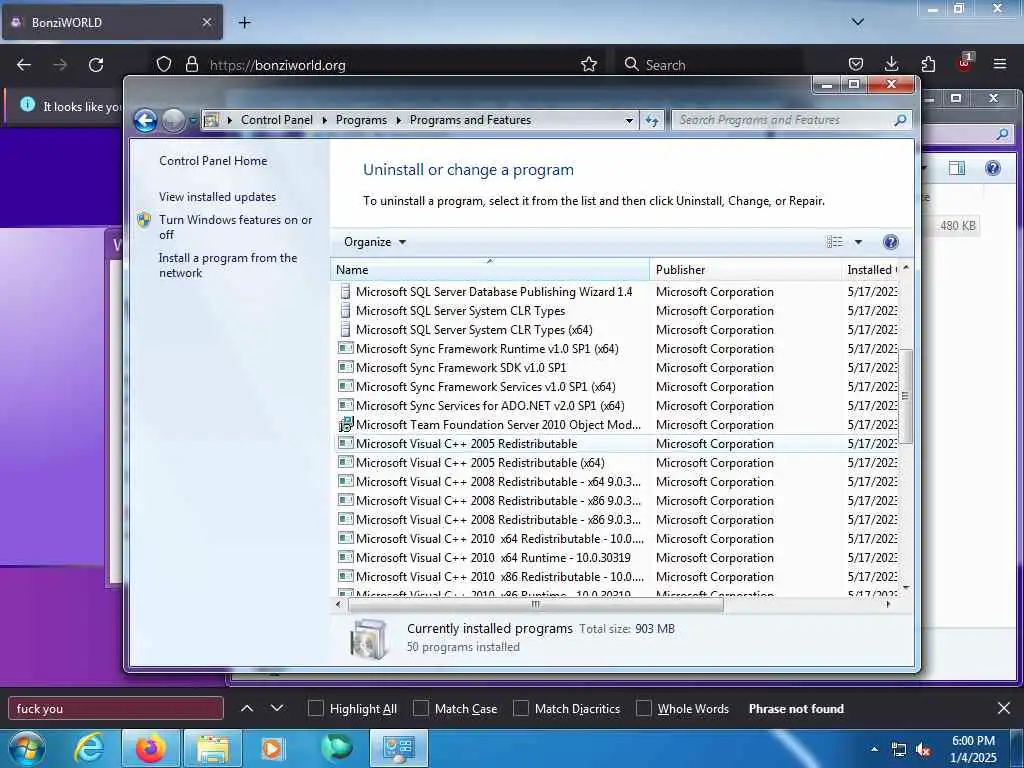Open a new Firefox tab

244,22
